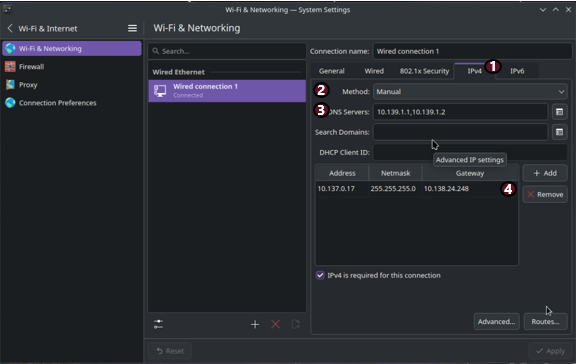Close the System Settings window

568,10
